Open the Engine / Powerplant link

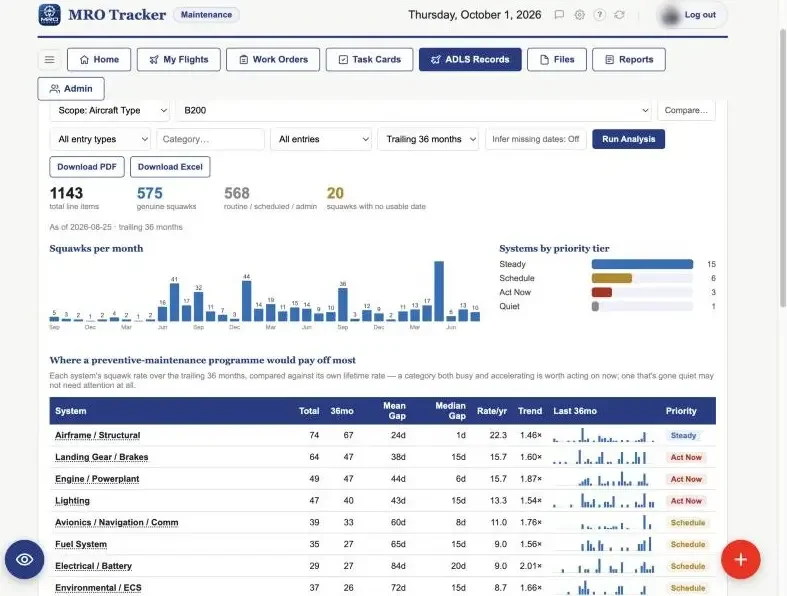pyautogui.click(x=97, y=479)
